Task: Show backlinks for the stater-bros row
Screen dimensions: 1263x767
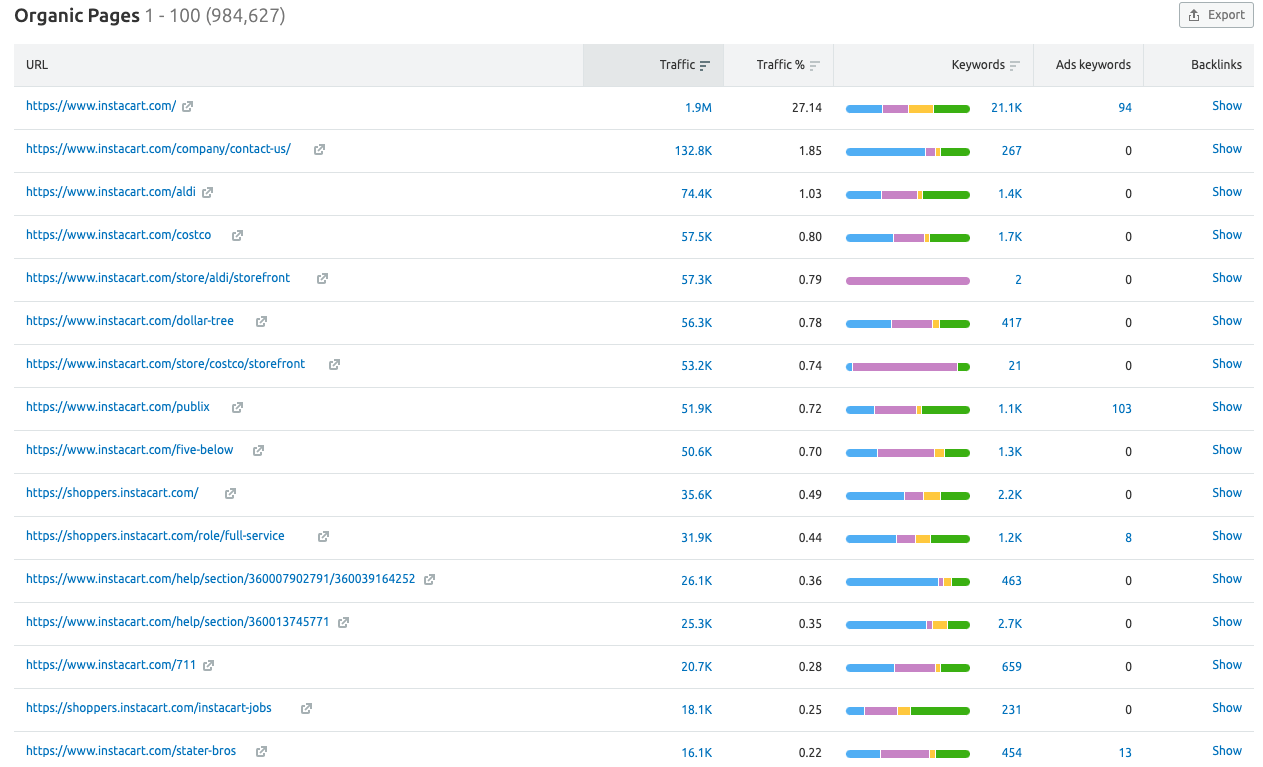Action: pyautogui.click(x=1227, y=751)
